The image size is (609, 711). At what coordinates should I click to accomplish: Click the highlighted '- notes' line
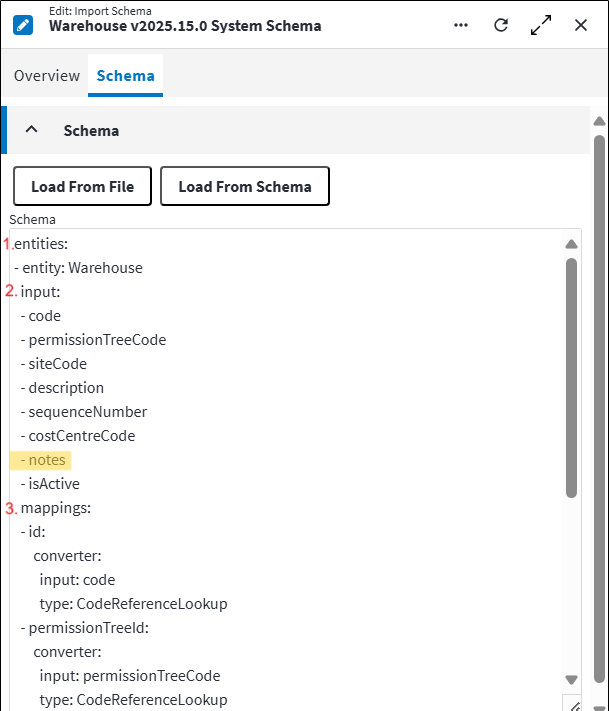tap(40, 460)
